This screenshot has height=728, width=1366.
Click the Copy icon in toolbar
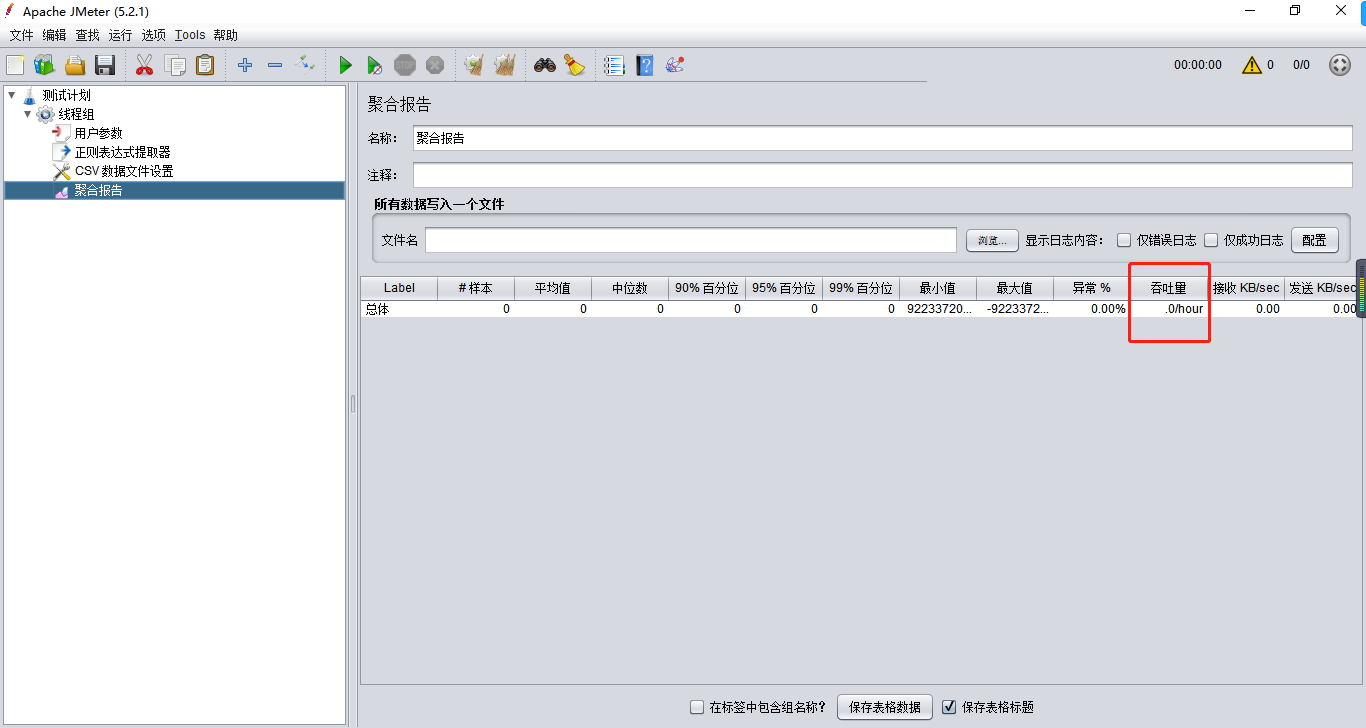click(x=175, y=65)
